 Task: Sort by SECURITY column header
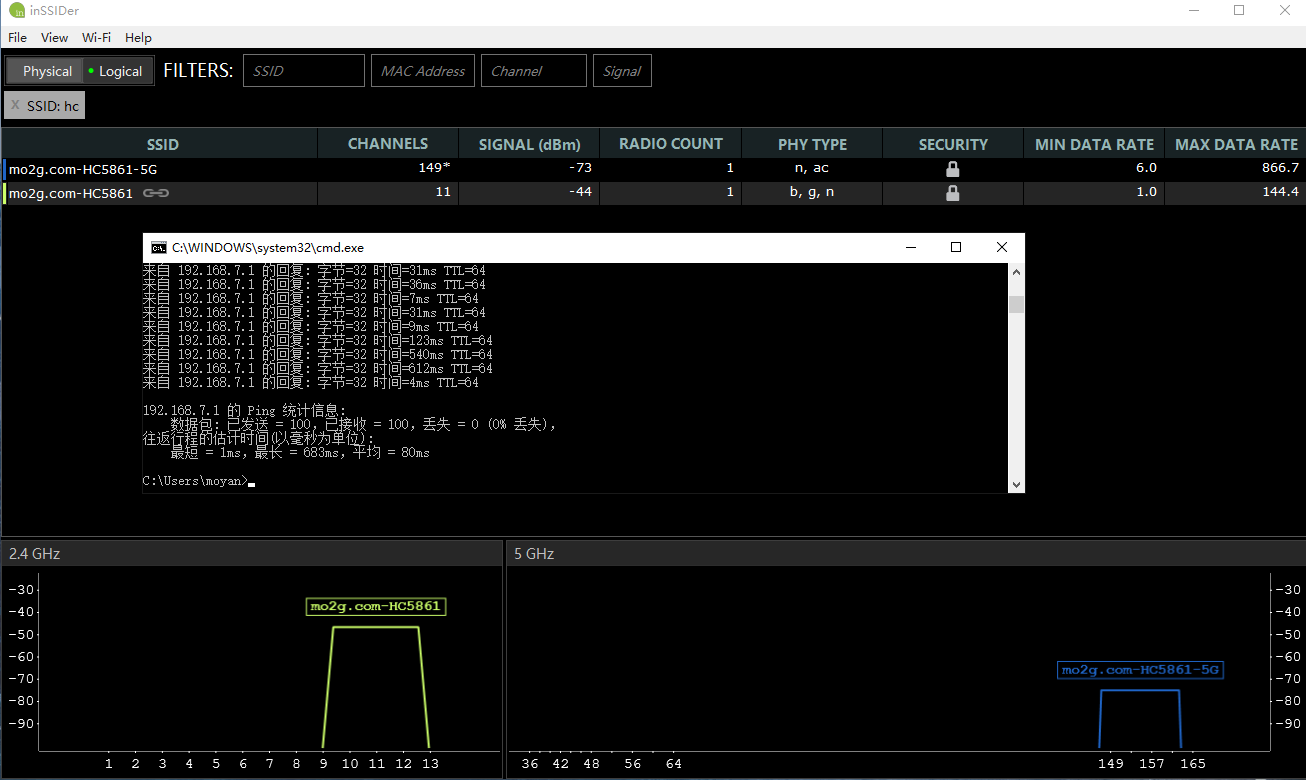953,144
